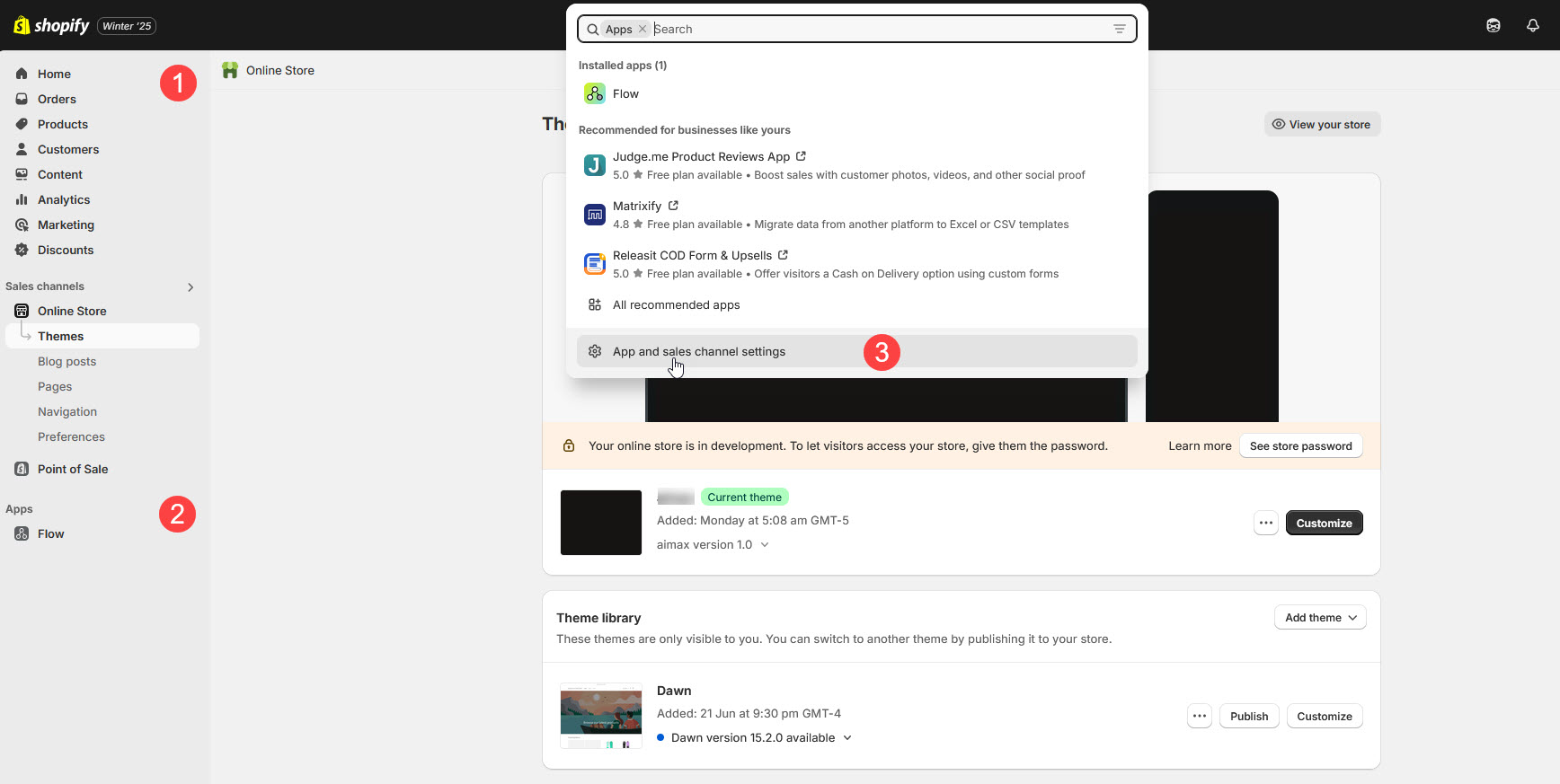Publish the Dawn theme
This screenshot has width=1560, height=784.
1249,716
